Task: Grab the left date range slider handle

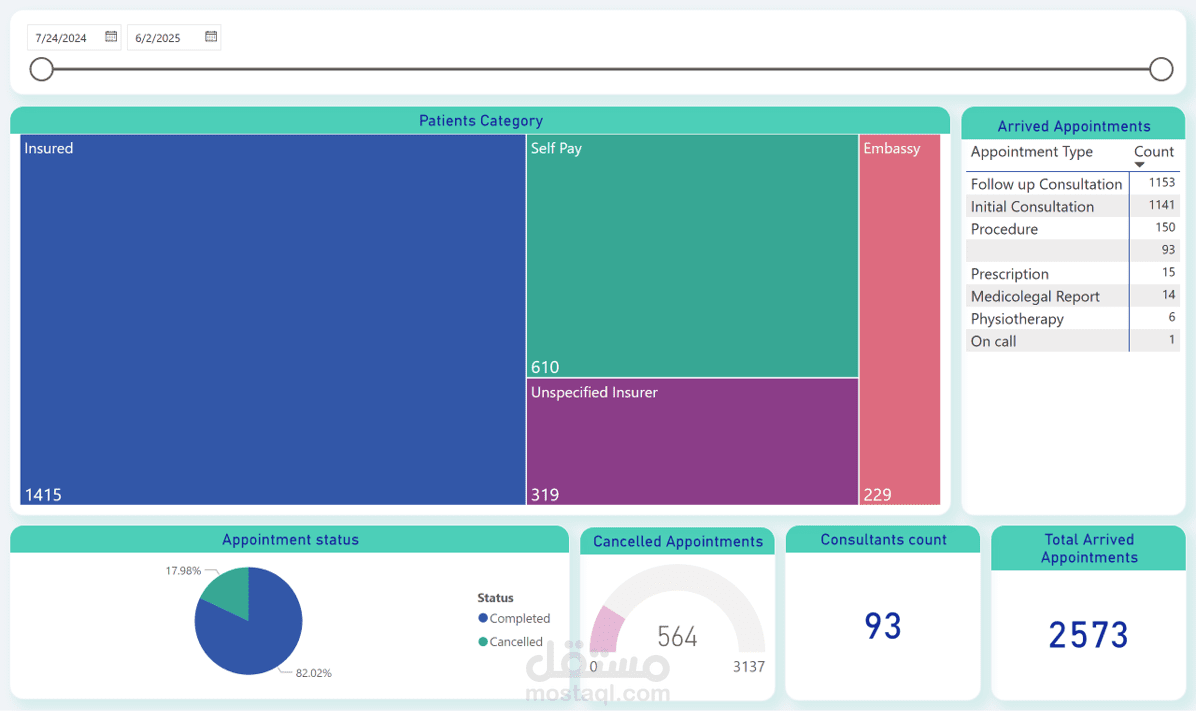Action: (x=41, y=69)
